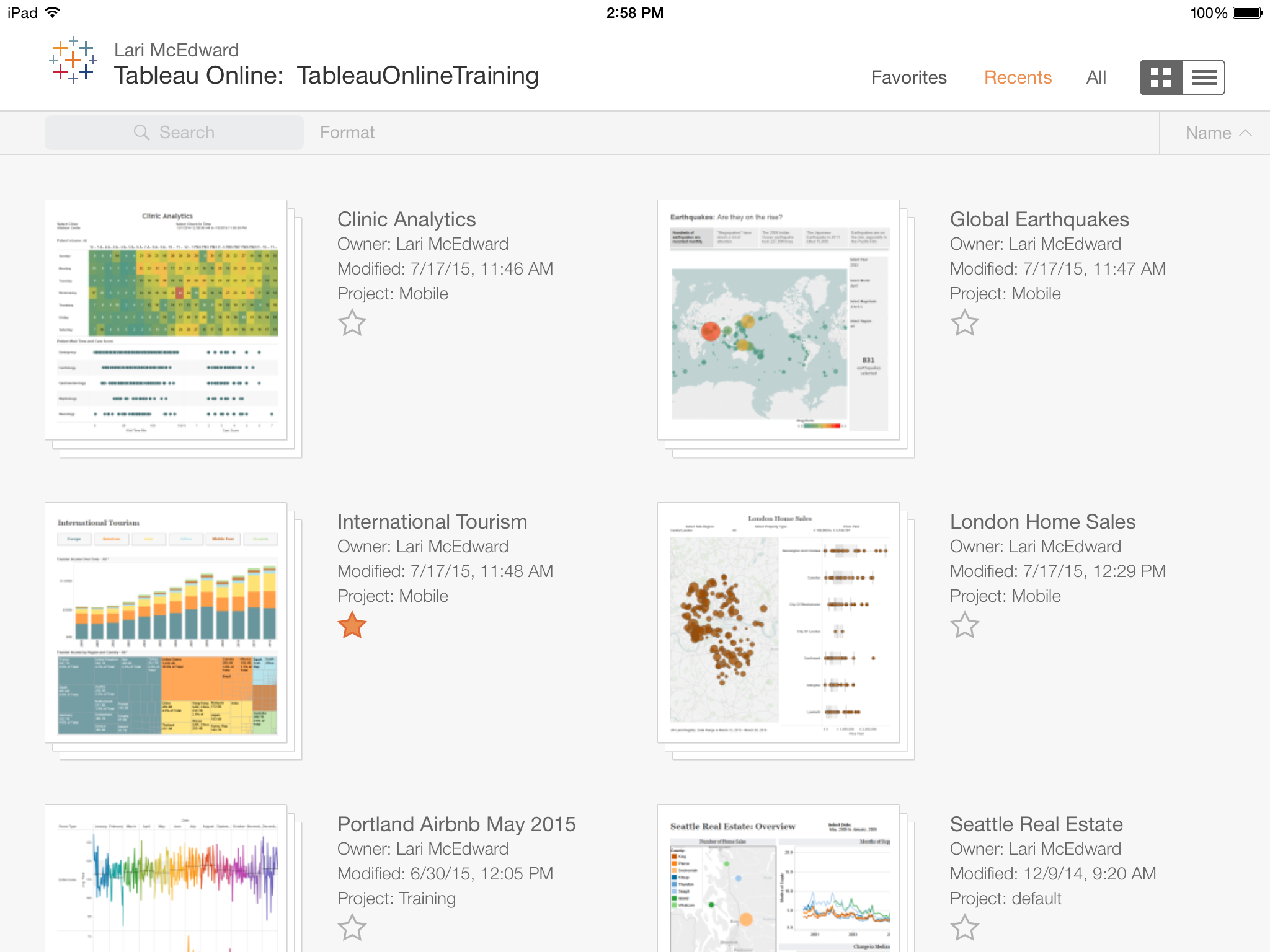Image resolution: width=1270 pixels, height=952 pixels.
Task: Switch to grid view layout
Action: (x=1161, y=77)
